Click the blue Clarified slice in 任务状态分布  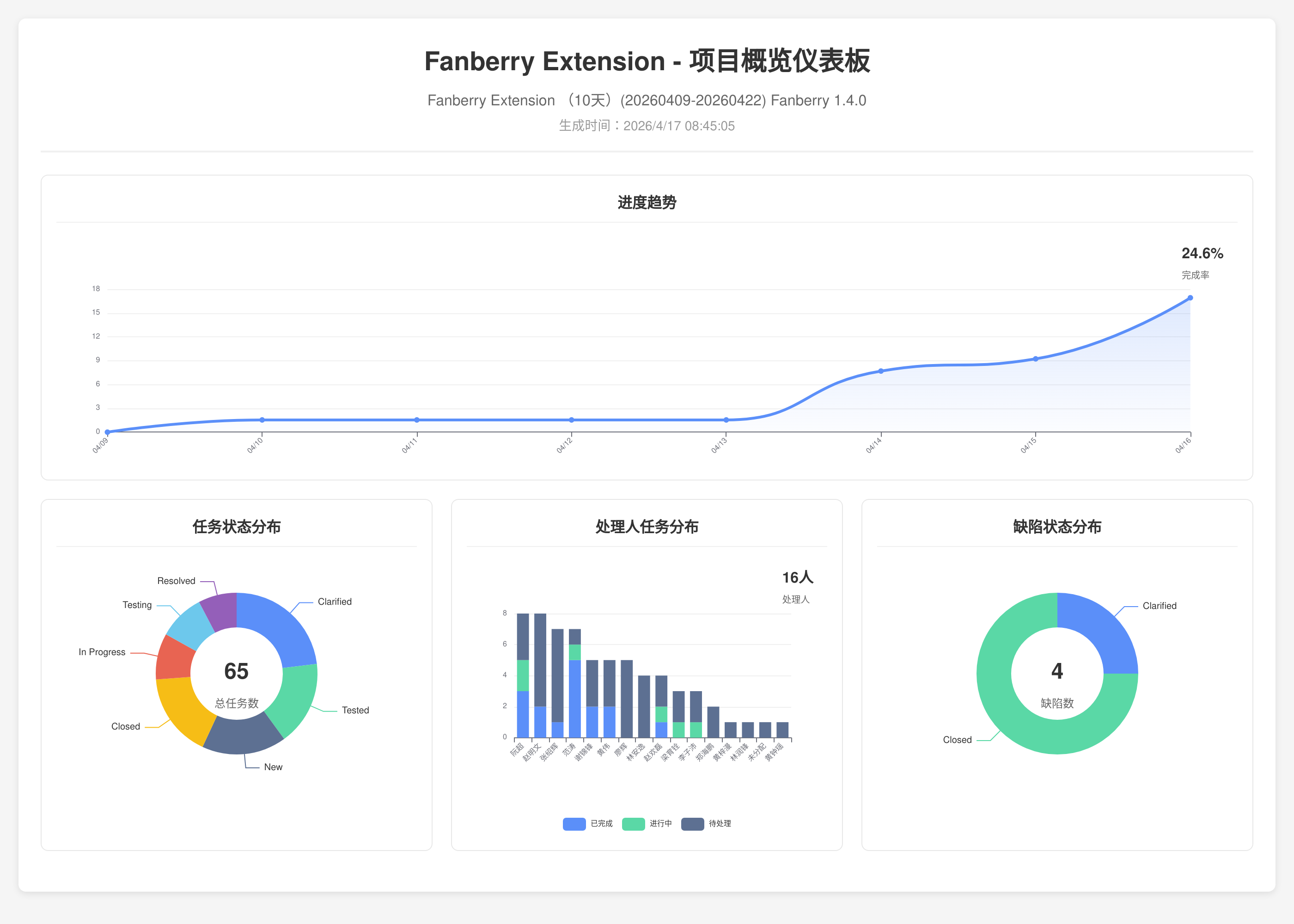[x=279, y=626]
